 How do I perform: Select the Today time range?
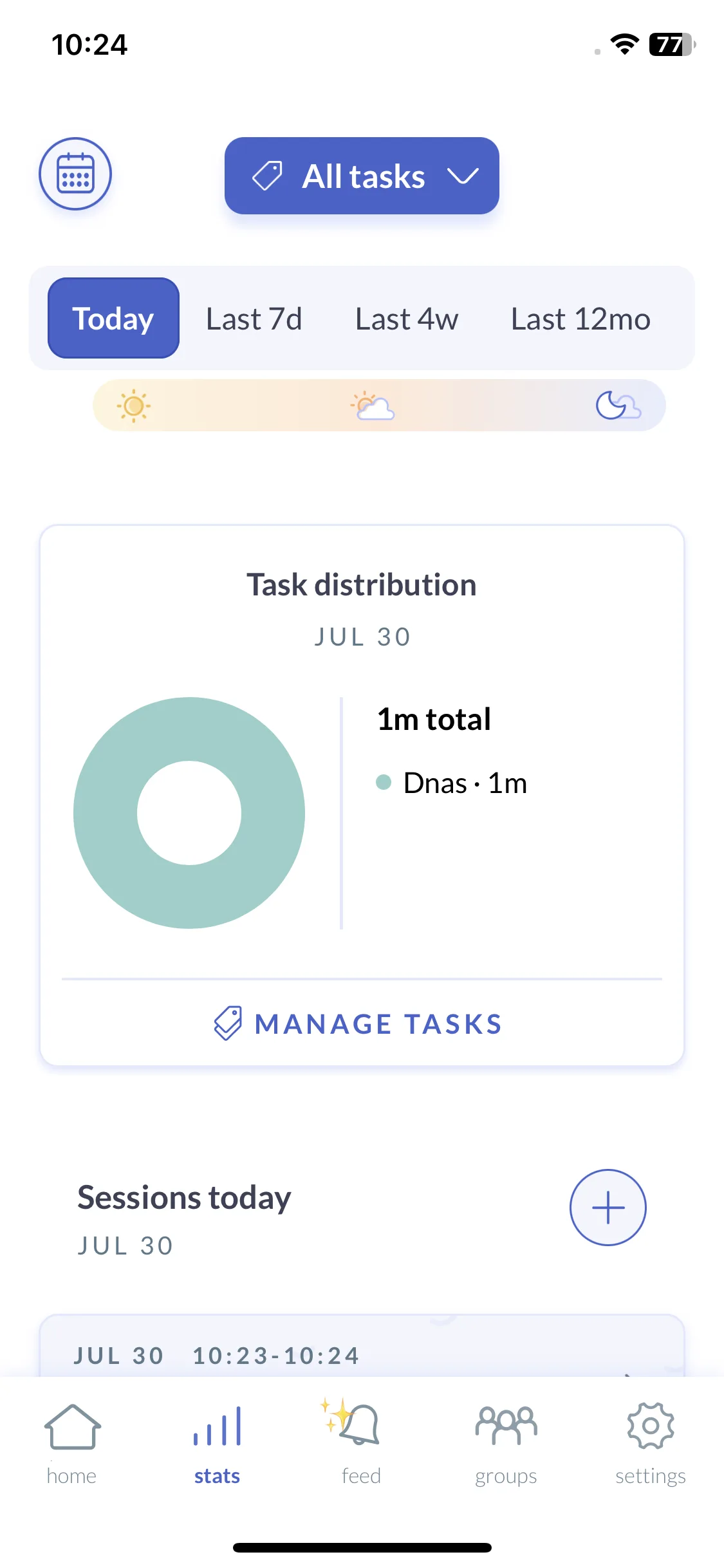pyautogui.click(x=113, y=318)
